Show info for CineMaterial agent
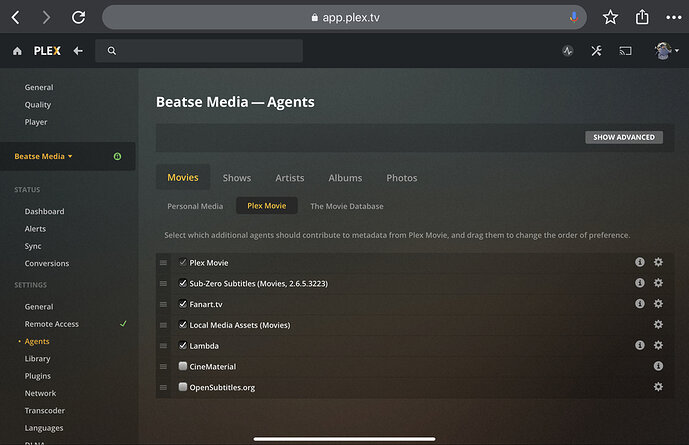This screenshot has width=689, height=445. tap(658, 366)
